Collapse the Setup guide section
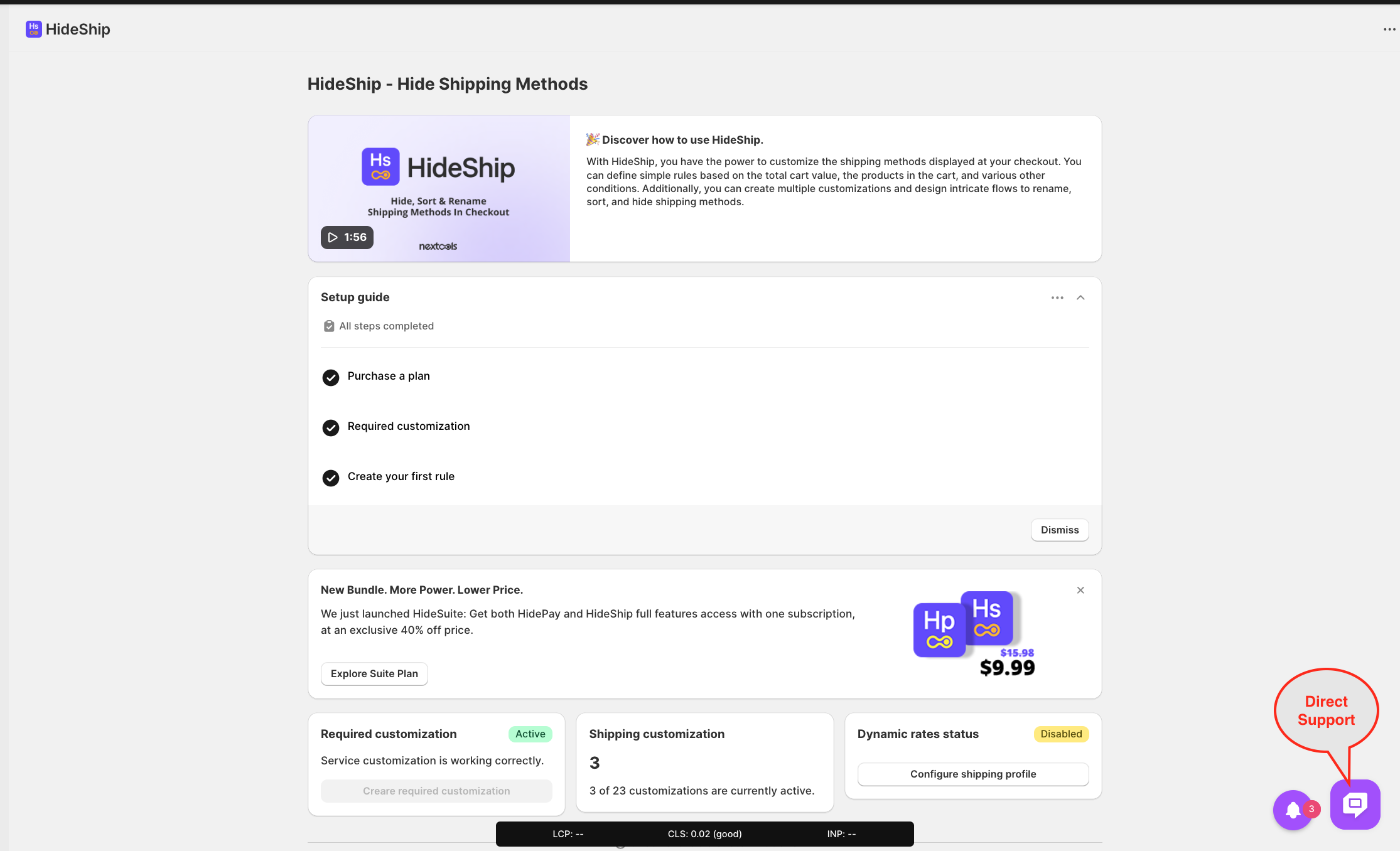This screenshot has height=851, width=1400. [1080, 297]
